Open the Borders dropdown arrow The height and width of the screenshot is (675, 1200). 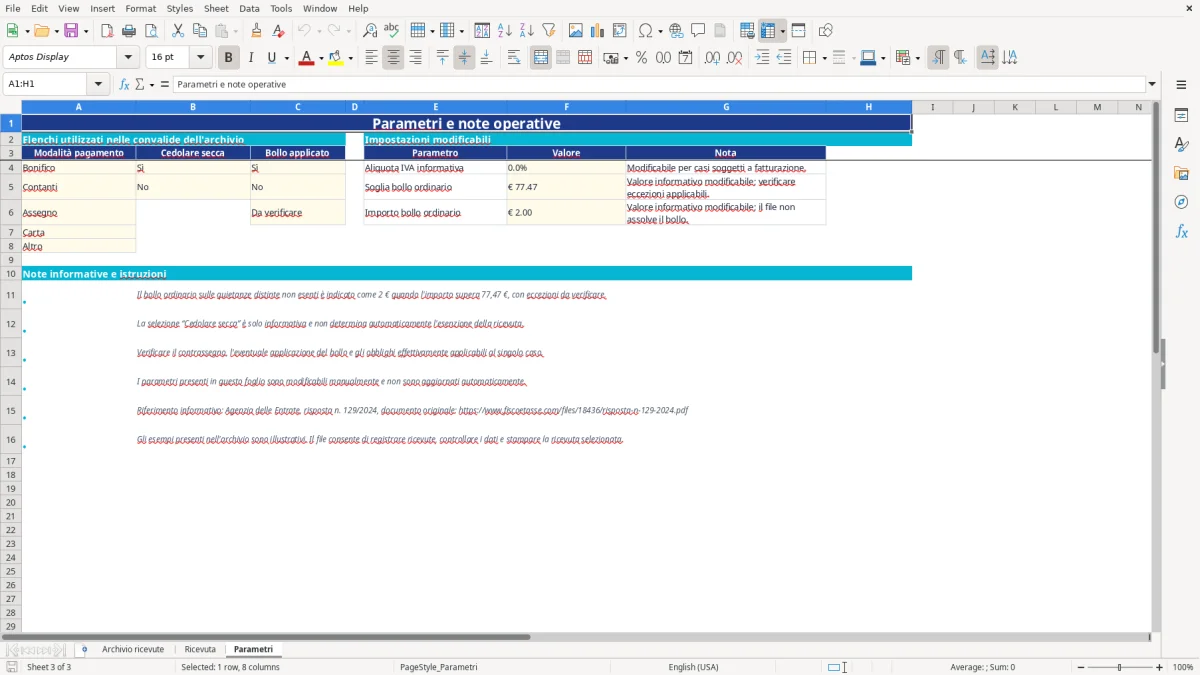click(x=823, y=58)
